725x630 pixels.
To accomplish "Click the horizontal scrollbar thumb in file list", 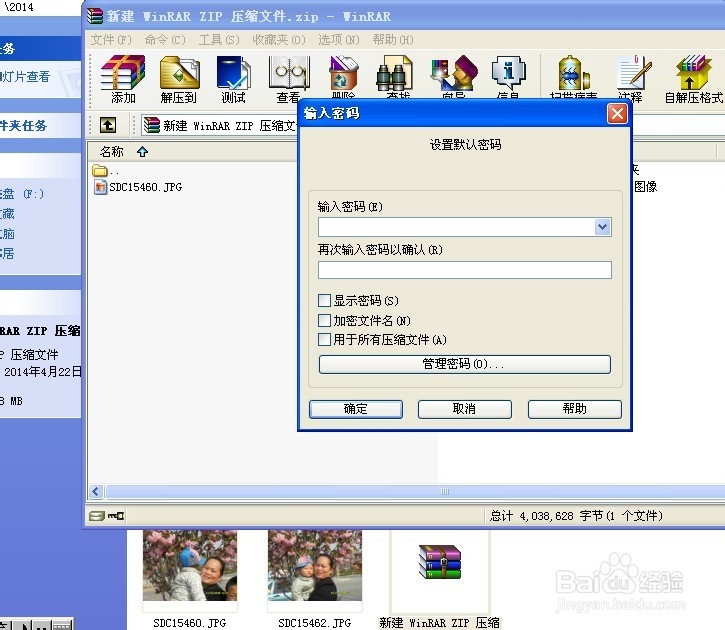I will pyautogui.click(x=445, y=491).
